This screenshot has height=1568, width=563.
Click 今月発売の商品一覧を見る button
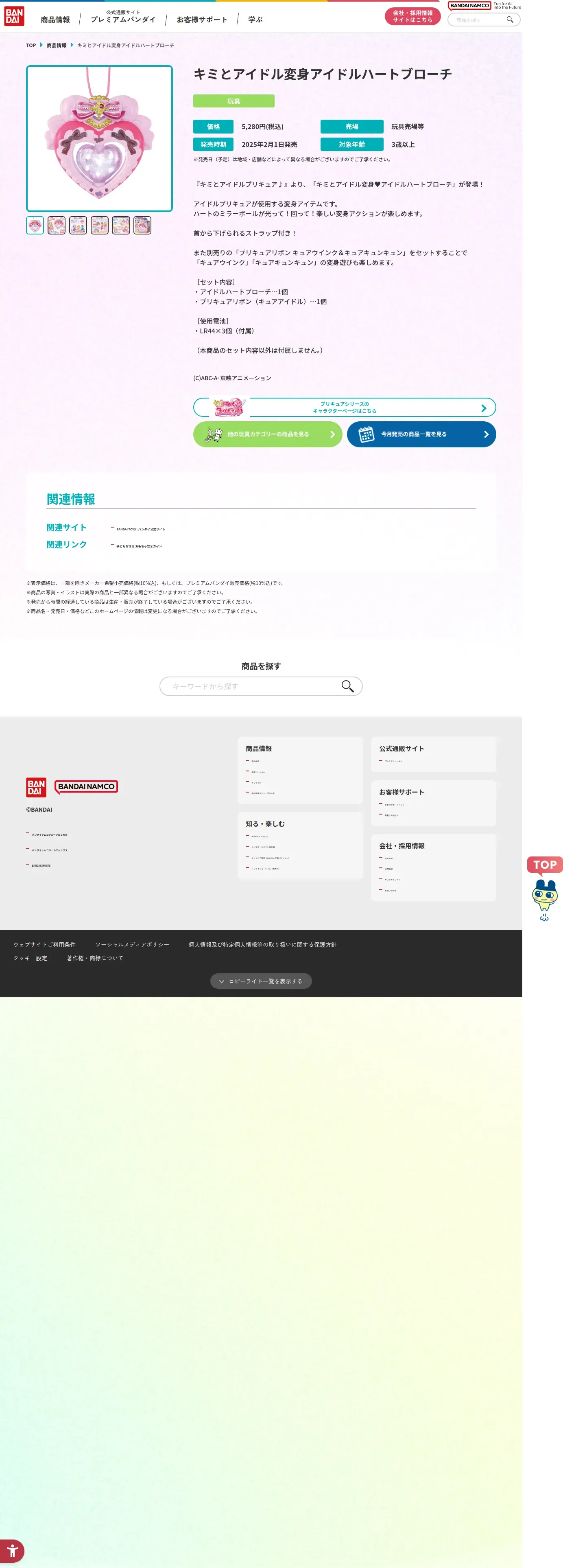point(421,434)
